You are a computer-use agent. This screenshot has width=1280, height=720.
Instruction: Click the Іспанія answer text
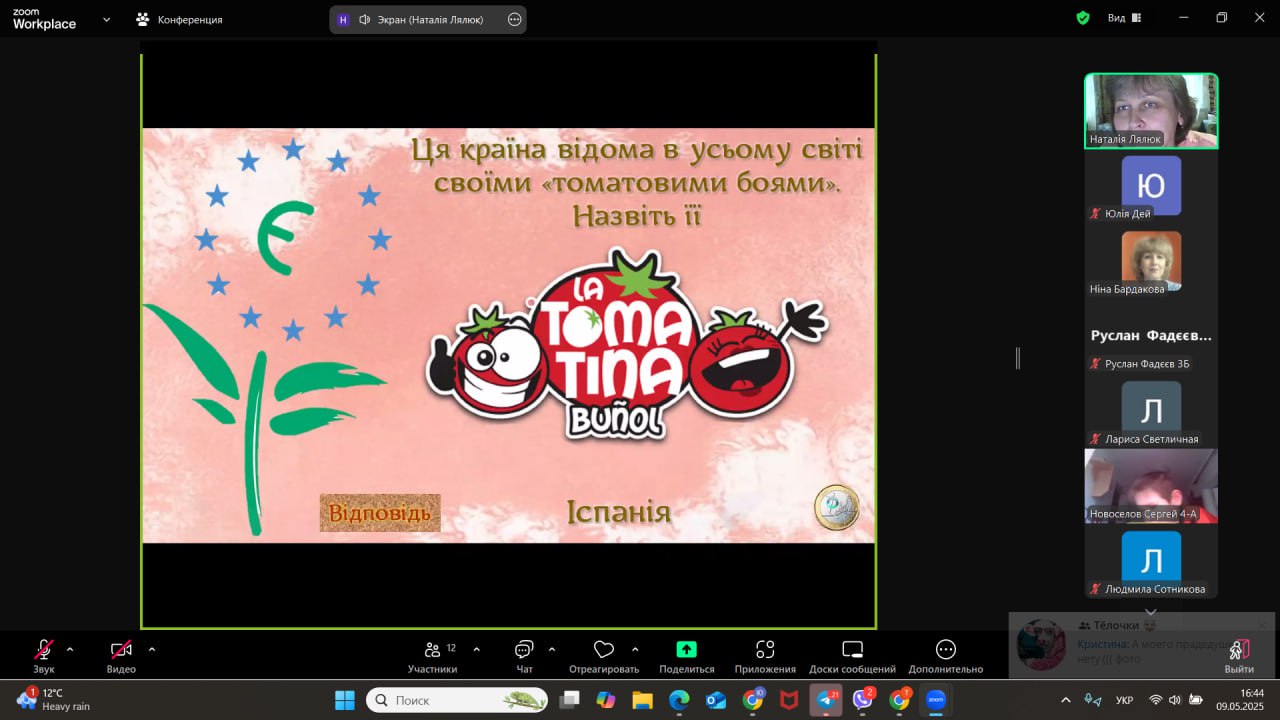click(618, 512)
